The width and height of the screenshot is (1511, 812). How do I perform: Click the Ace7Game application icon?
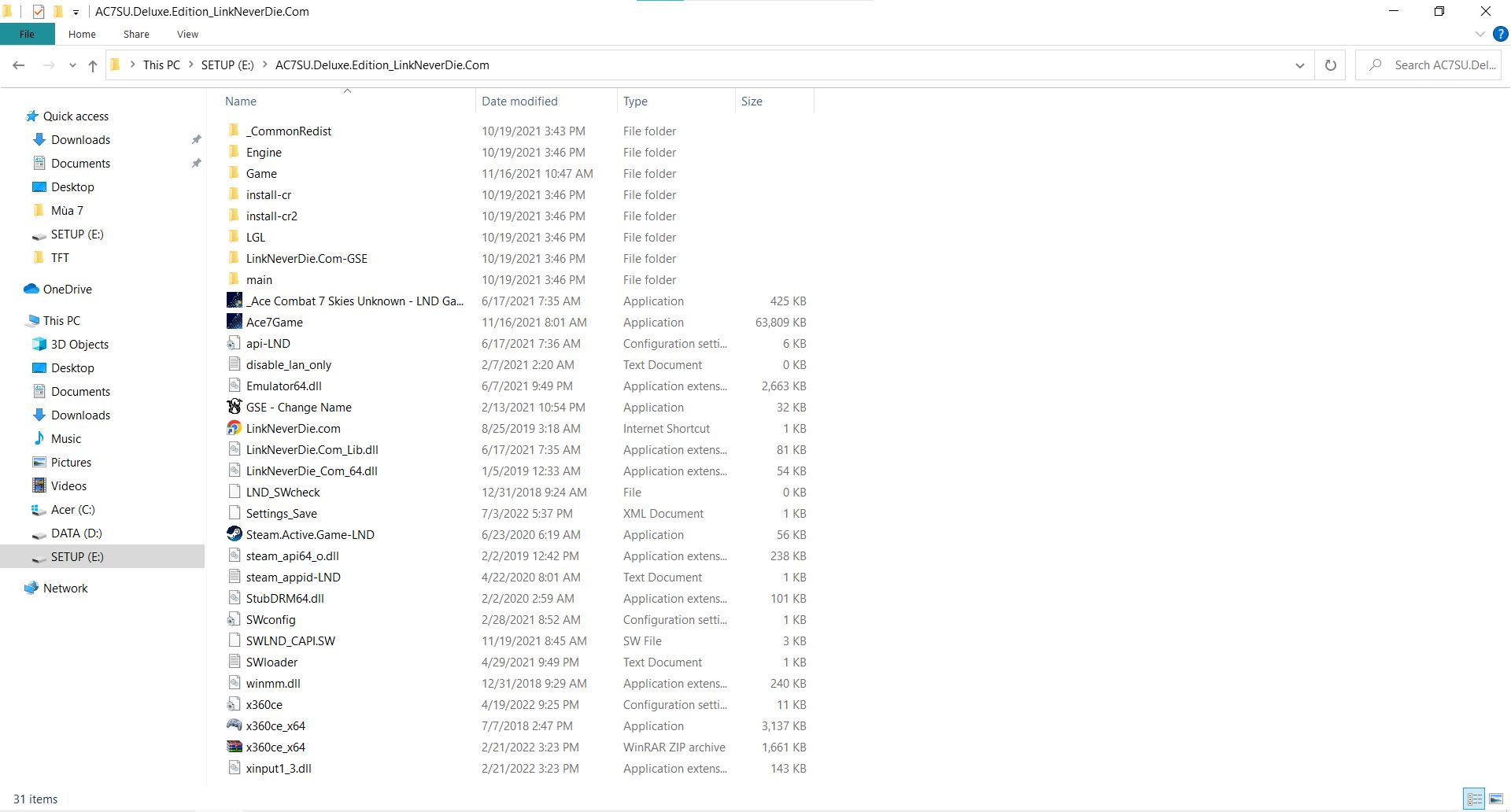point(234,322)
